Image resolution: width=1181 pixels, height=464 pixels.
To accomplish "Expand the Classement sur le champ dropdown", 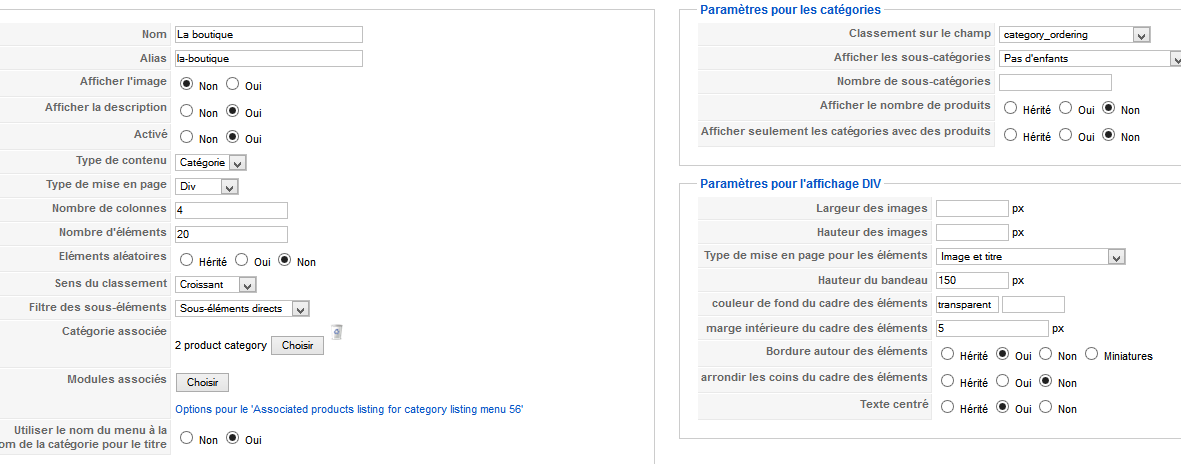I will [1075, 35].
